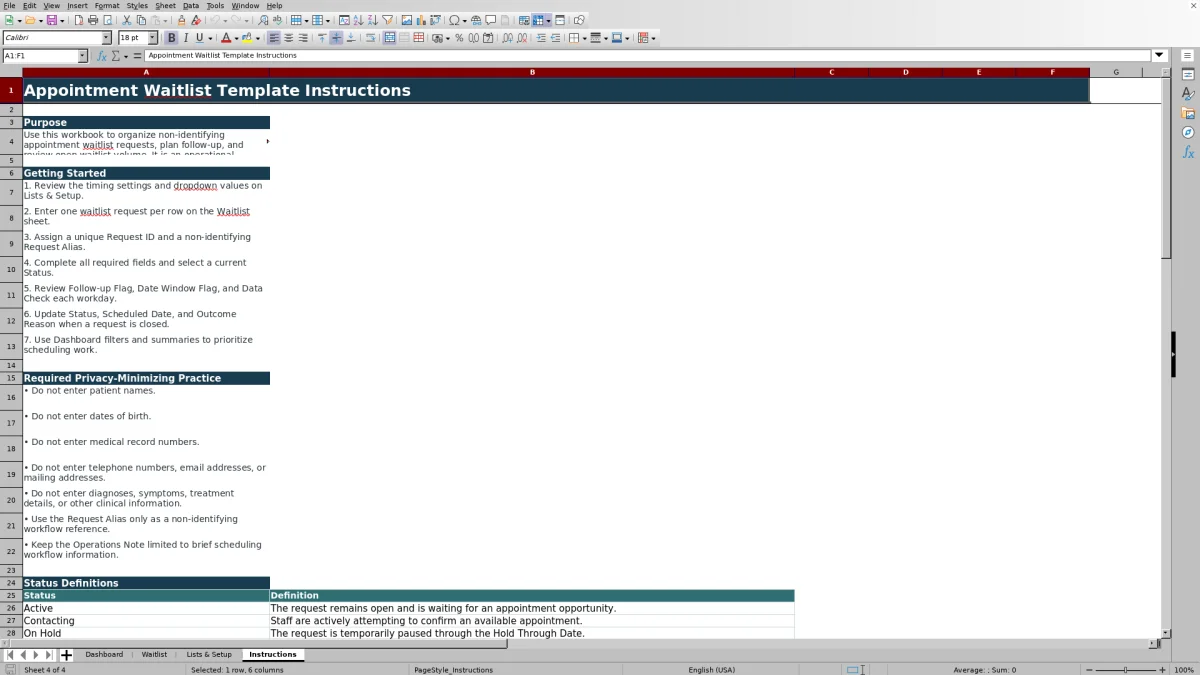Switch to the Dashboard sheet tab

(x=104, y=655)
